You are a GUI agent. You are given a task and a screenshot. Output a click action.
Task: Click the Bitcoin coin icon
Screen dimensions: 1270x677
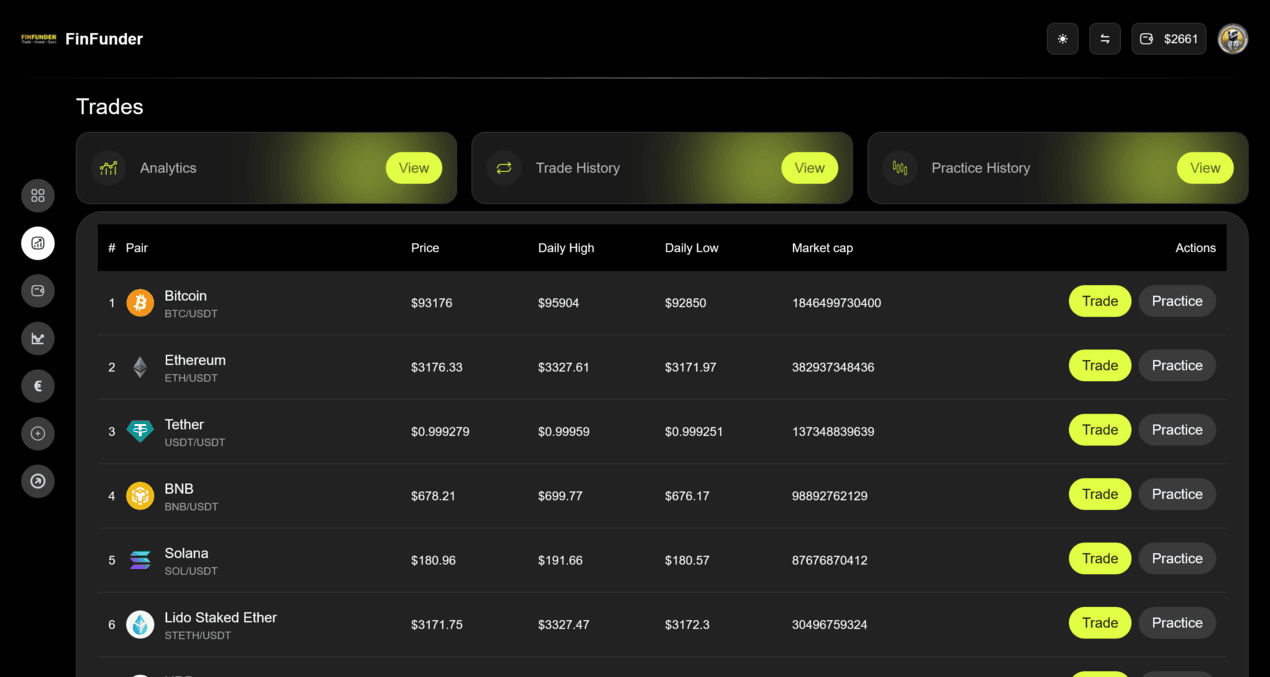click(x=140, y=303)
